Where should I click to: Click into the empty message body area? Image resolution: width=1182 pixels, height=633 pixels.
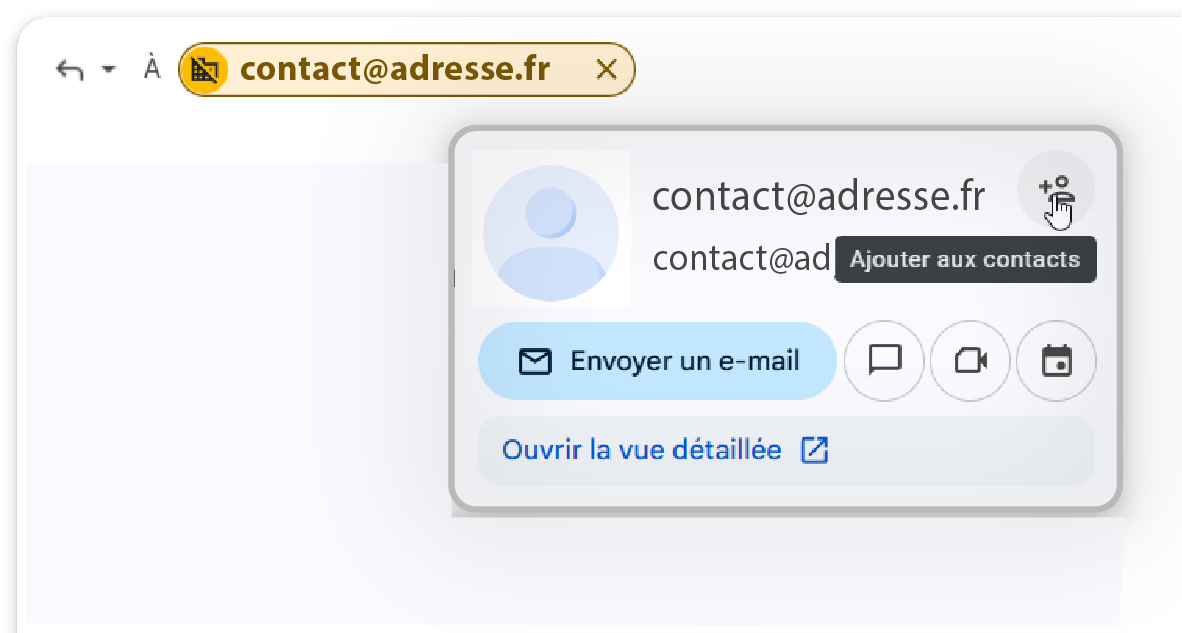(230, 400)
